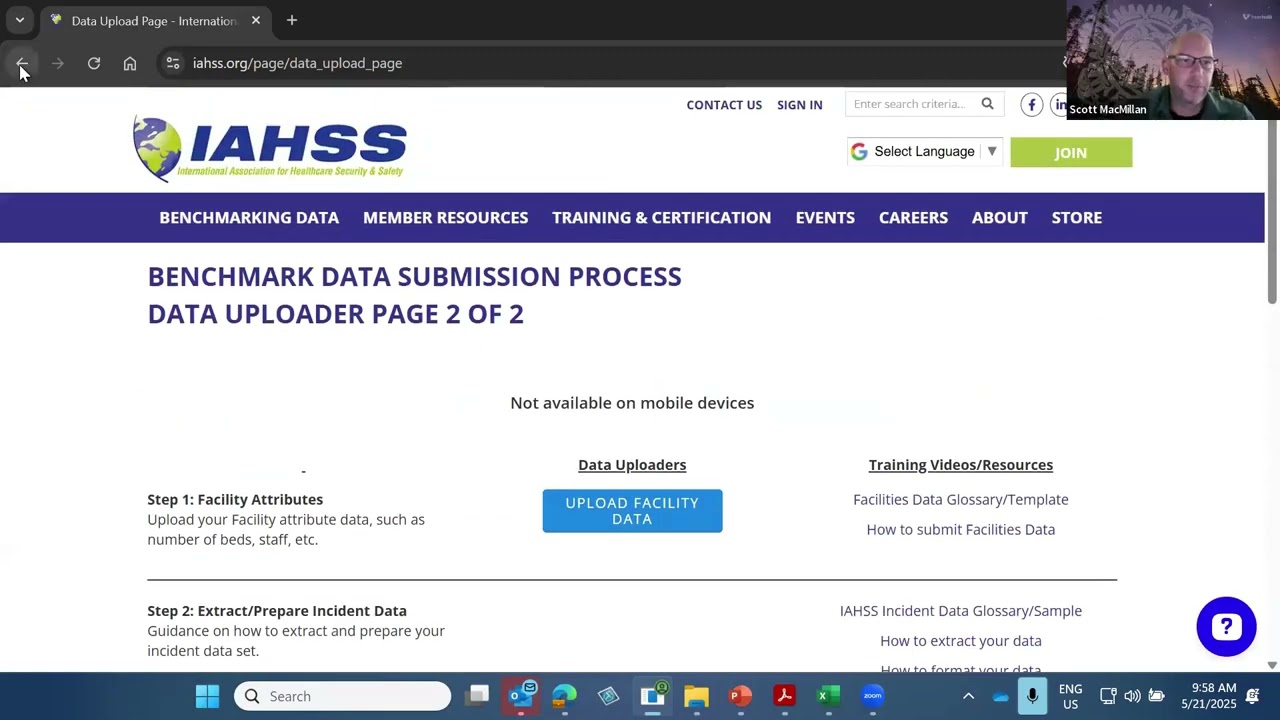Open the tab search chevron
1280x720 pixels.
pyautogui.click(x=19, y=20)
